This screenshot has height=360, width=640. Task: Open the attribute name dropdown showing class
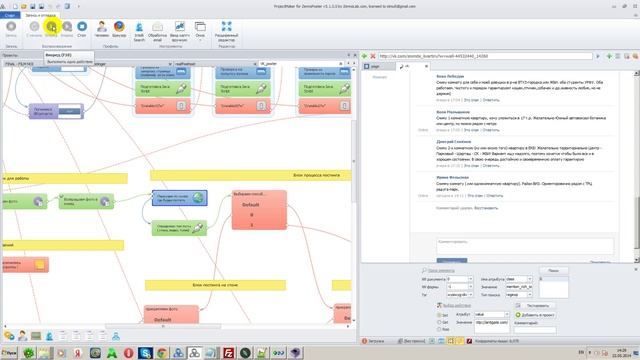529,279
